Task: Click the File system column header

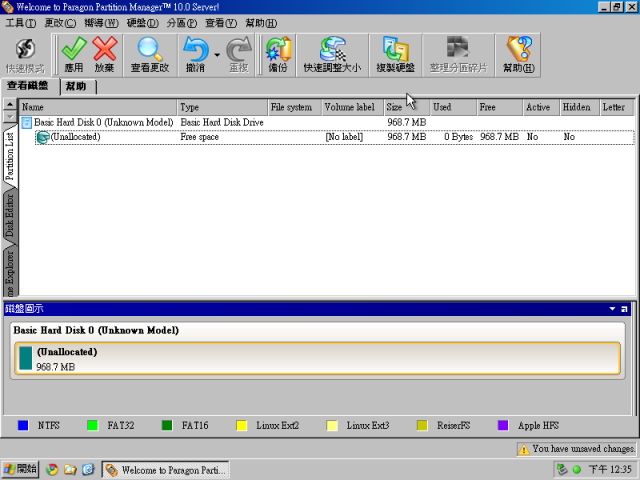Action: coord(295,107)
